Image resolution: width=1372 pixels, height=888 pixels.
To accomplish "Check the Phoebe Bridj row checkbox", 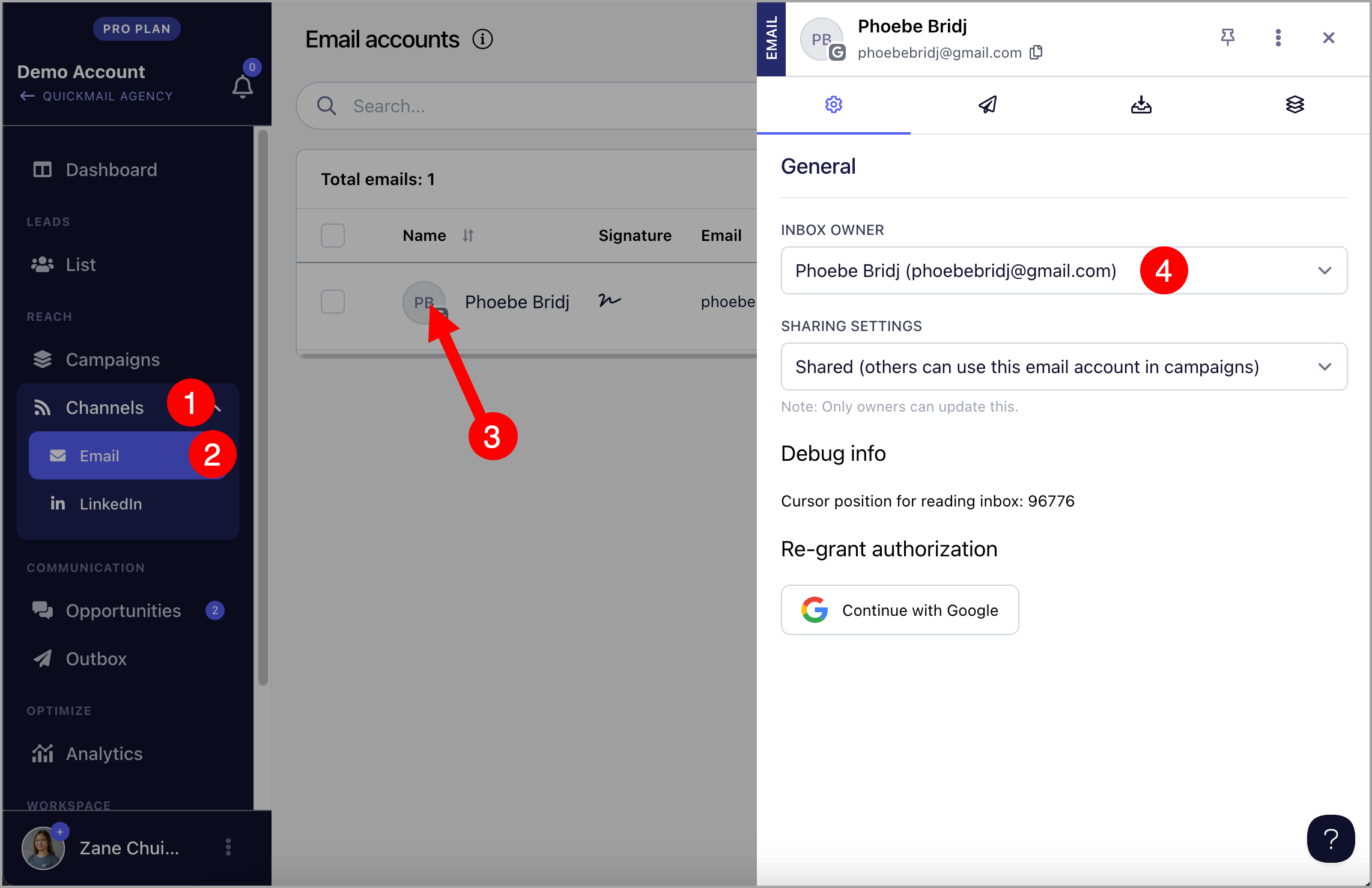I will click(x=333, y=302).
